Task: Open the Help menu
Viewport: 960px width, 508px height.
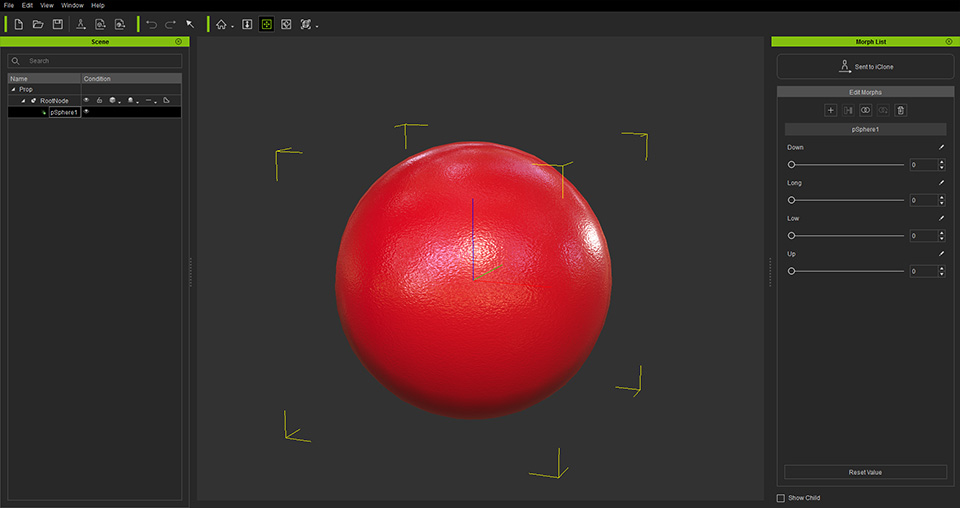Action: point(98,5)
